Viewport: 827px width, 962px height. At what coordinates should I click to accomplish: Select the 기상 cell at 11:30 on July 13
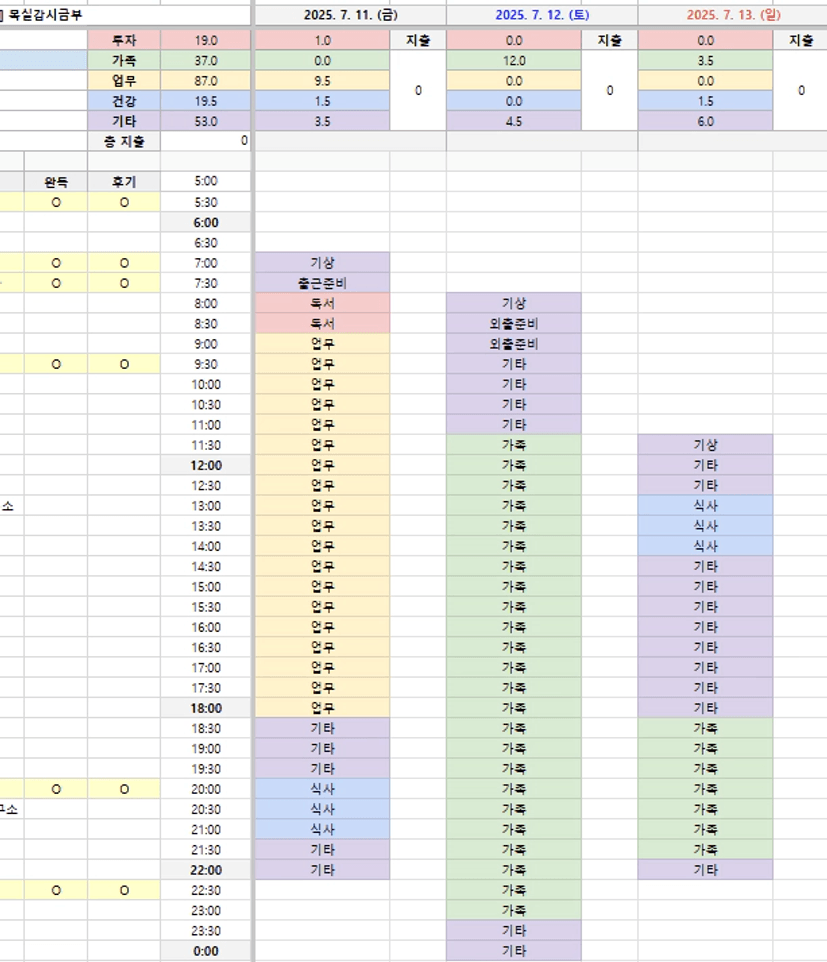coord(706,445)
